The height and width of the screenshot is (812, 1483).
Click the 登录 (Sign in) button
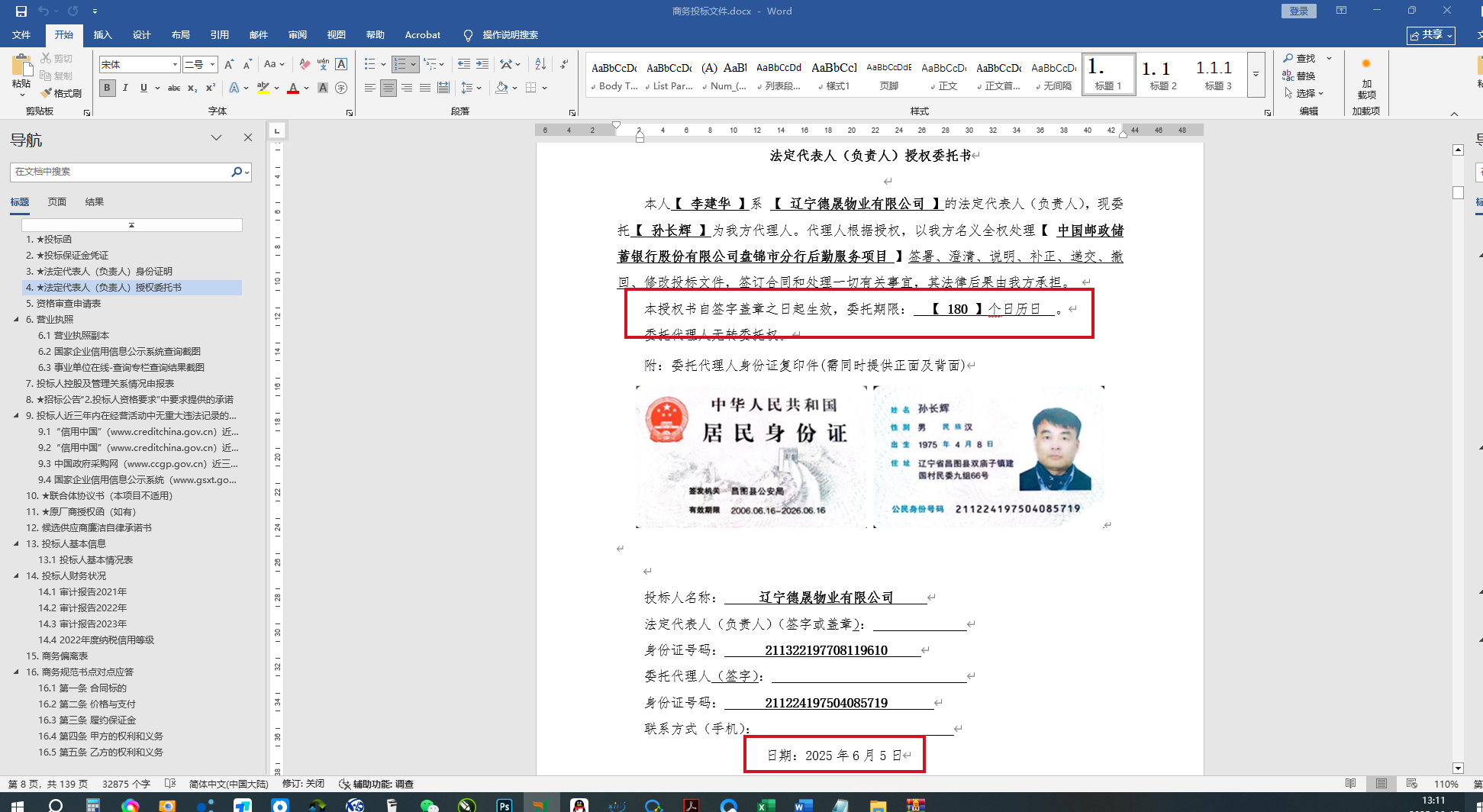coord(1299,11)
